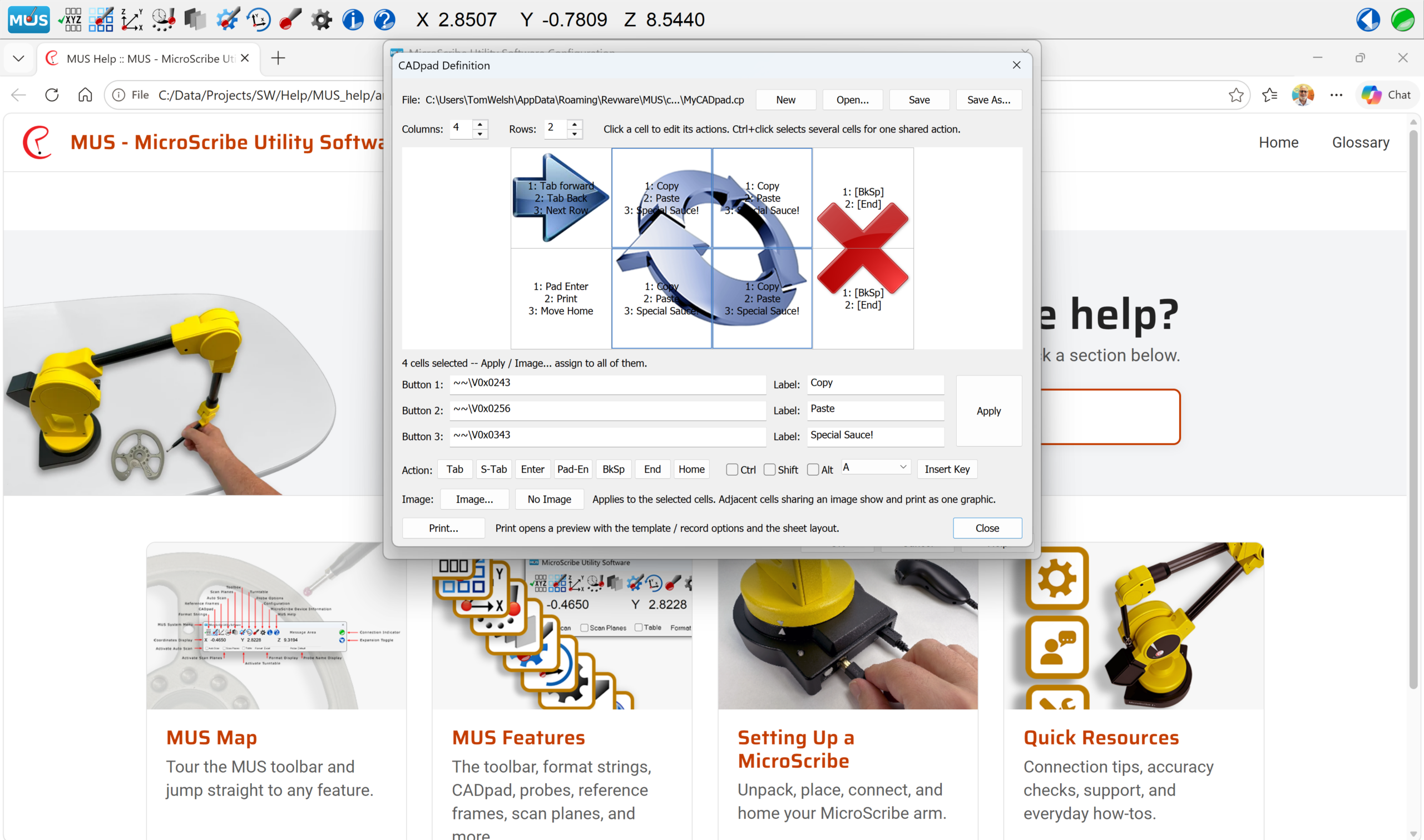This screenshot has height=840, width=1424.
Task: Click the No Image button
Action: [x=549, y=499]
